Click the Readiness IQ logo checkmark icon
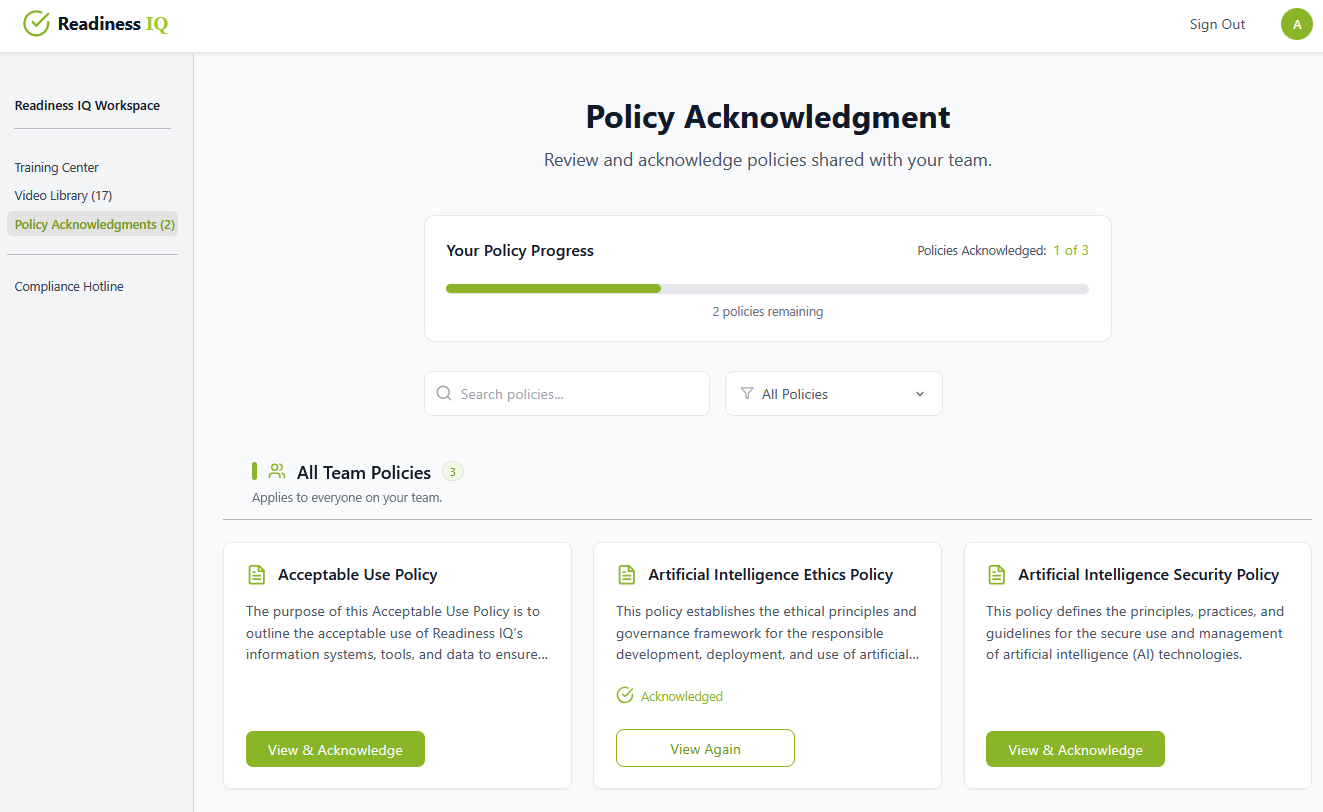 click(x=37, y=22)
